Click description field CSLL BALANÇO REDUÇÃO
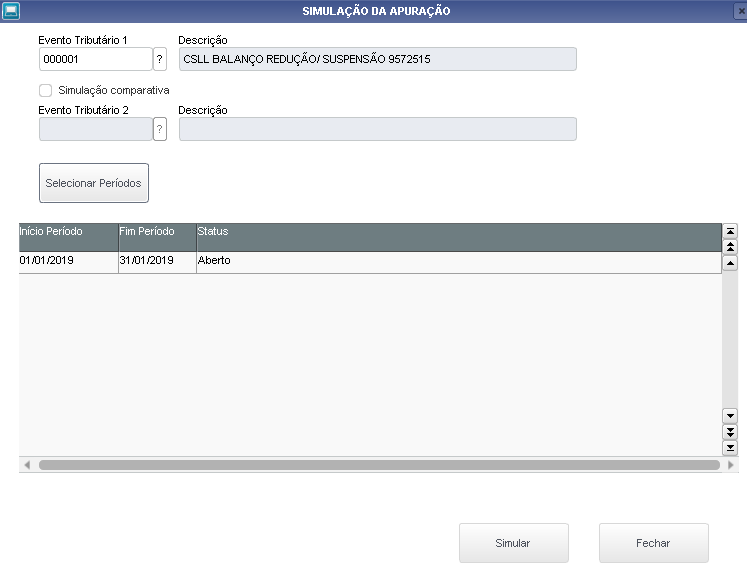This screenshot has width=747, height=570. 378,59
